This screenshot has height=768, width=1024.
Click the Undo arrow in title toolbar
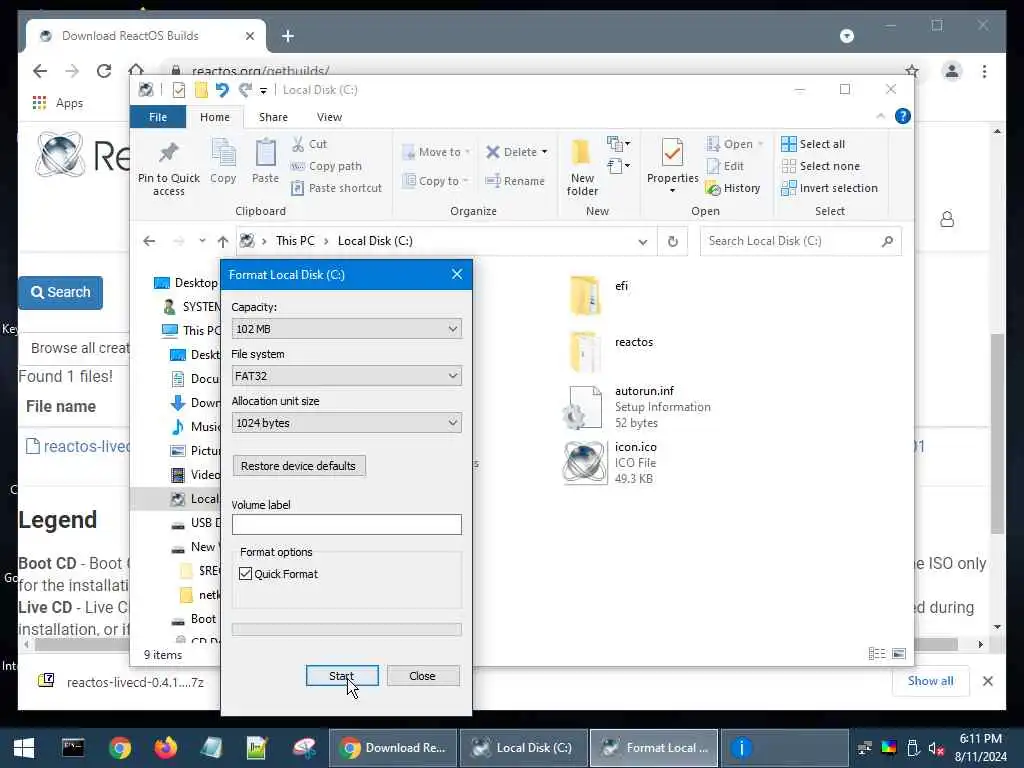click(x=222, y=90)
